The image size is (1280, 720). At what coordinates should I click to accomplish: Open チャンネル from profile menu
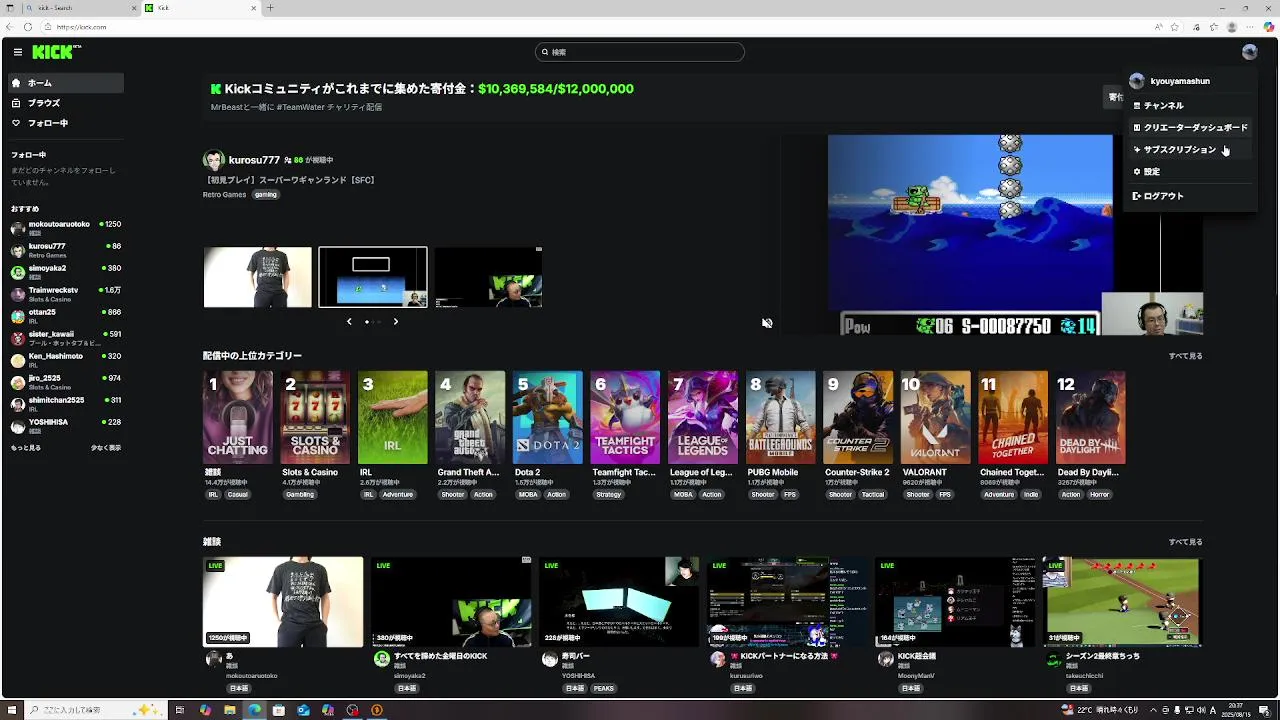pyautogui.click(x=1190, y=105)
